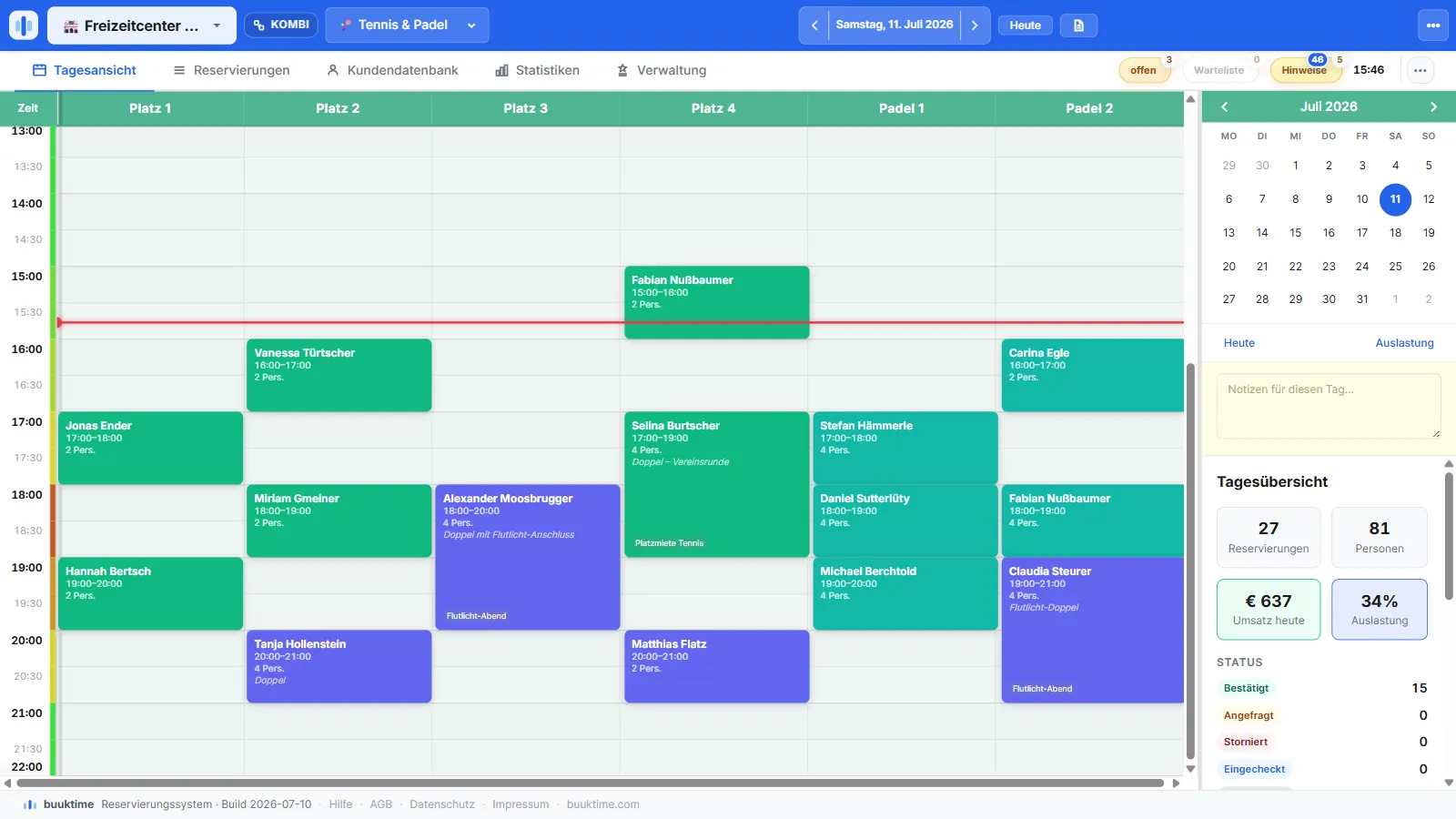The height and width of the screenshot is (819, 1456).
Task: Click the calendar vertical scrollbar thumb
Action: click(x=1190, y=561)
